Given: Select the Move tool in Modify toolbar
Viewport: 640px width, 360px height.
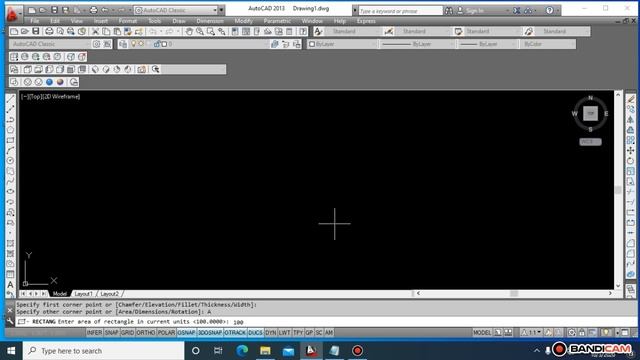Looking at the screenshot, I should pos(631,150).
